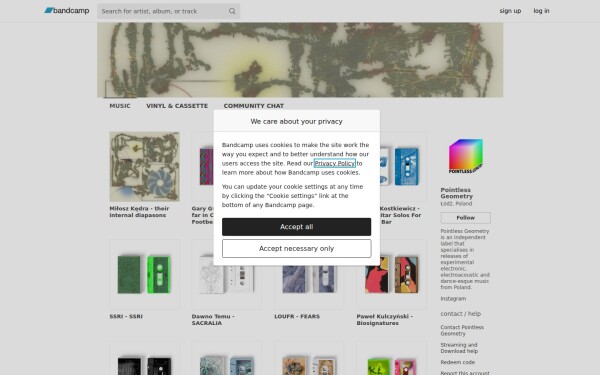Open Streaming and Download help link
Viewport: 600px width, 375px height.
(x=459, y=348)
